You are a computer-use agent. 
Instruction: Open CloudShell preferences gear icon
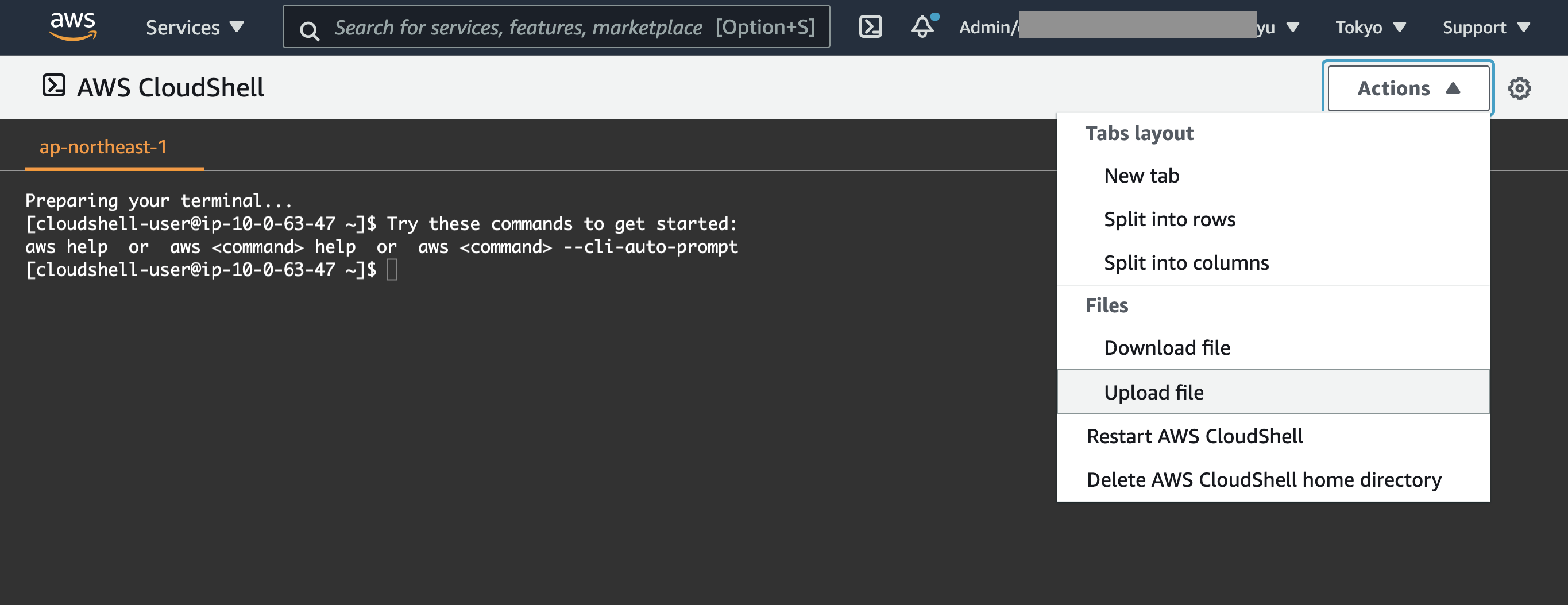click(x=1519, y=88)
